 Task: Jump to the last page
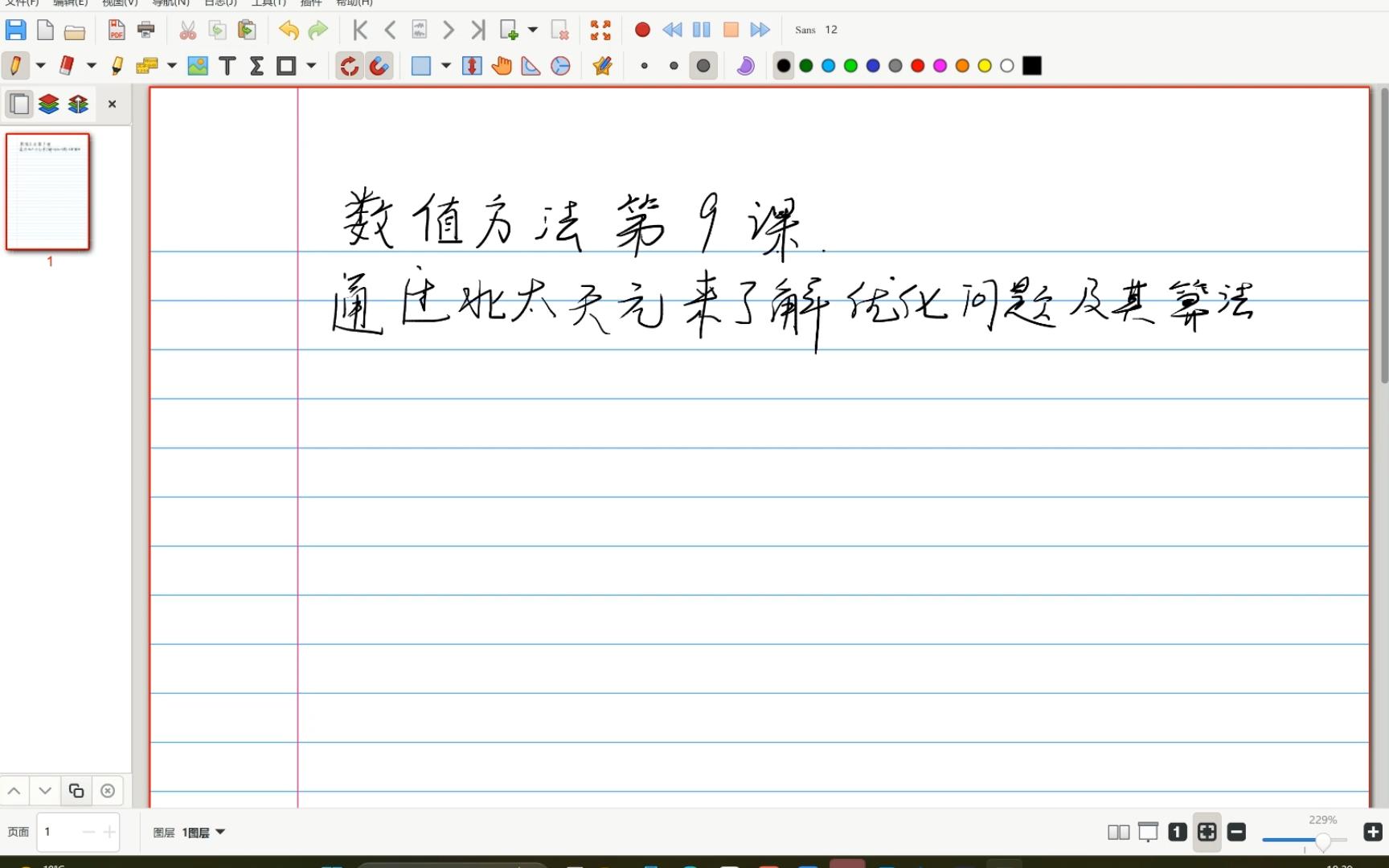[x=478, y=31]
